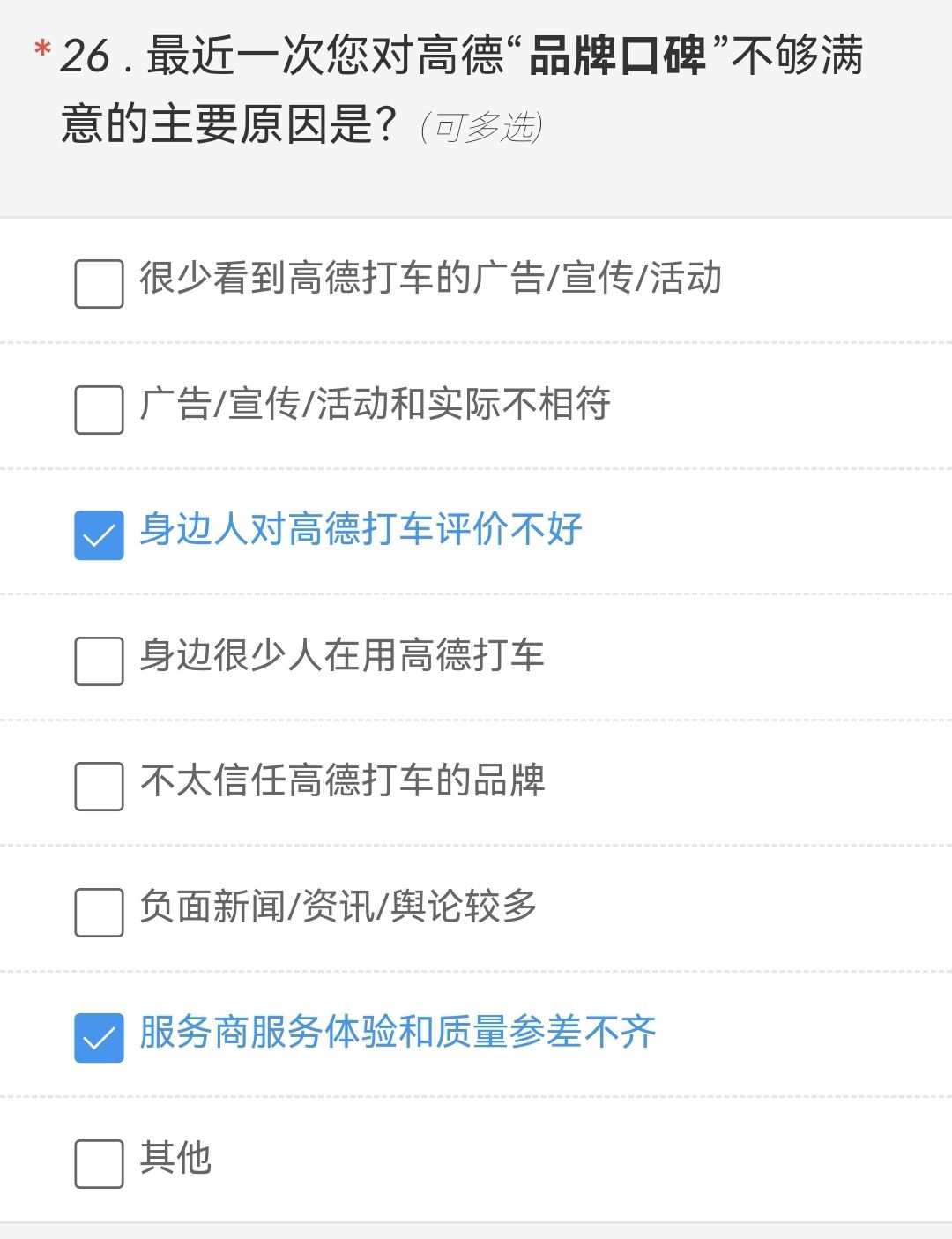Click the bold 品牌口碑 phrase

tap(618, 56)
